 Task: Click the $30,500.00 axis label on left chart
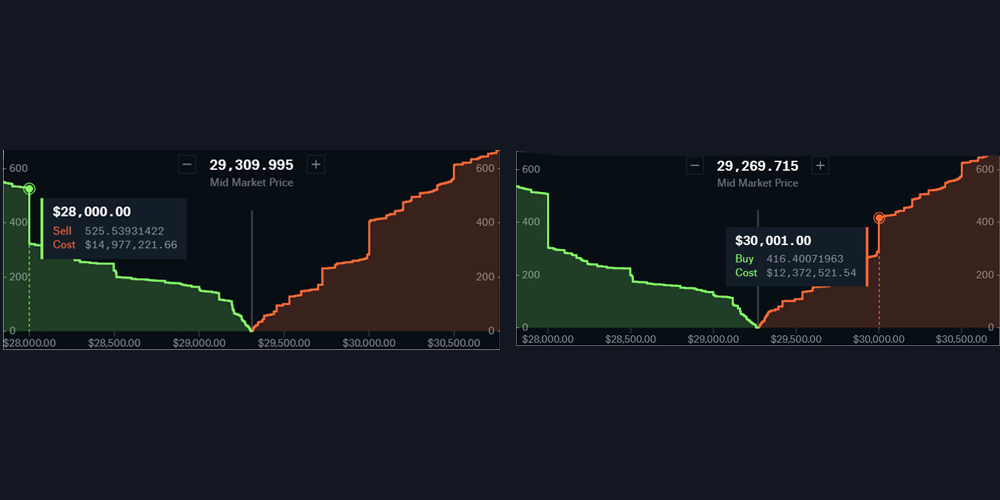[x=455, y=342]
